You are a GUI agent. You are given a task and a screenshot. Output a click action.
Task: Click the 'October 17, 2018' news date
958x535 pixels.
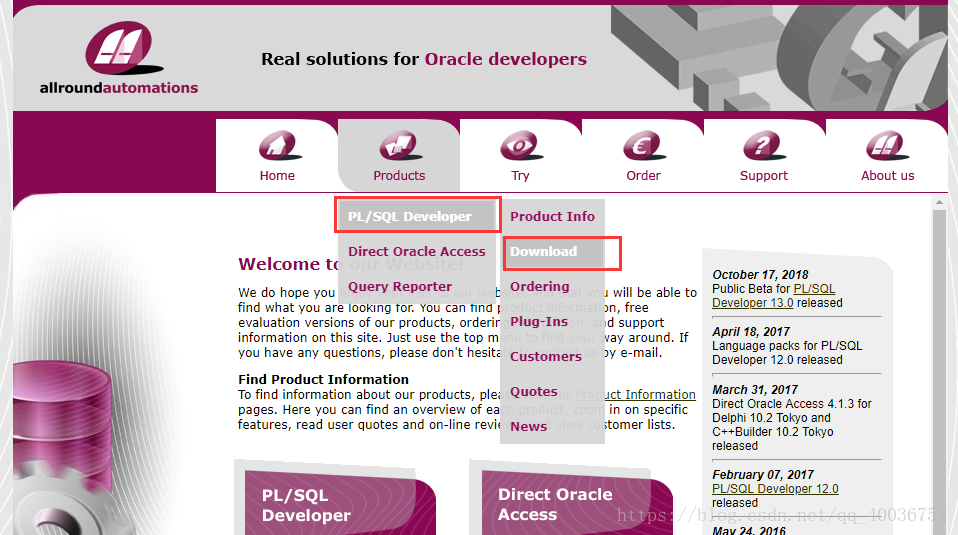[x=760, y=275]
